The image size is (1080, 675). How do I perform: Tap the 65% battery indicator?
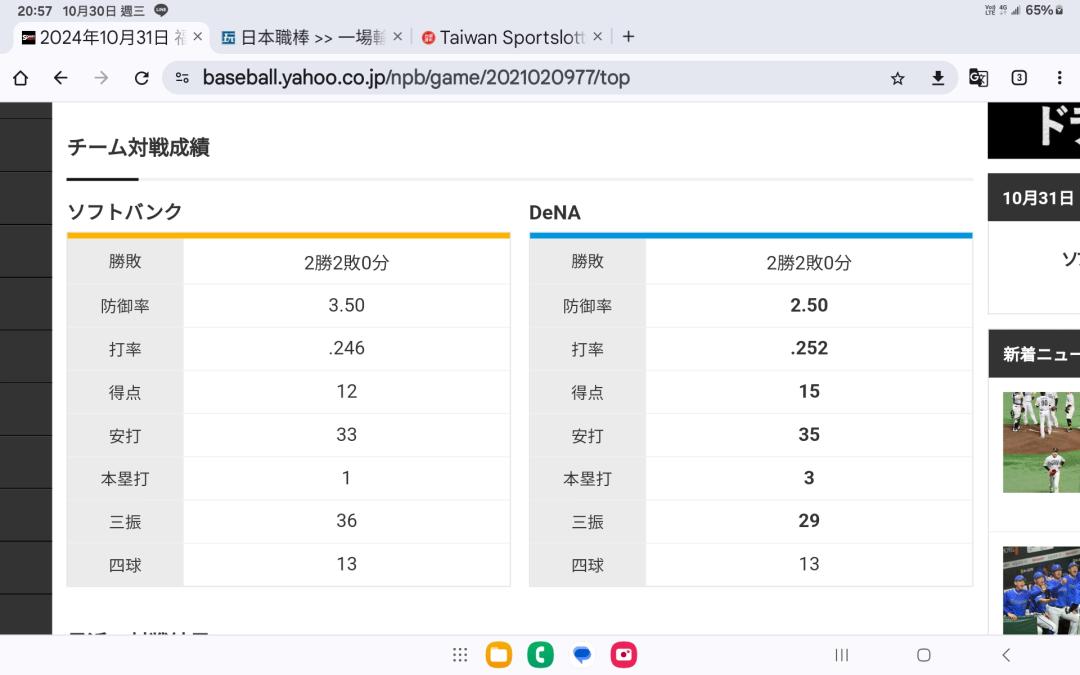coord(1044,10)
